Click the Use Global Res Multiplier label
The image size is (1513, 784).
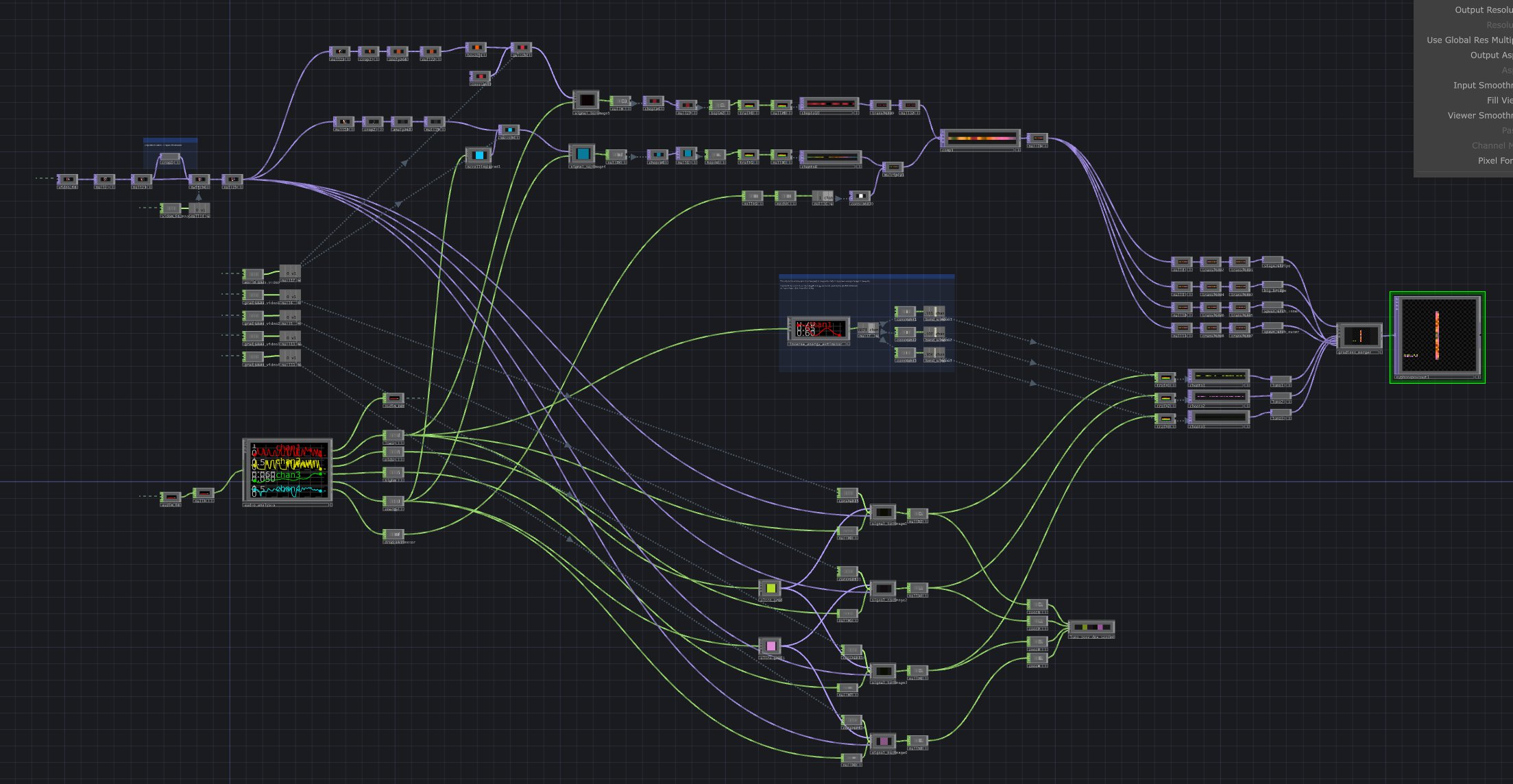1469,40
